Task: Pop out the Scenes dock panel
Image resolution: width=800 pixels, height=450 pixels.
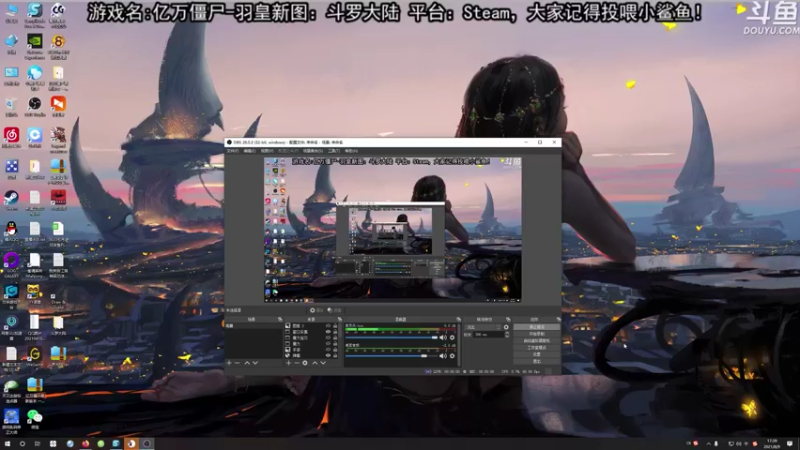Action: point(280,319)
